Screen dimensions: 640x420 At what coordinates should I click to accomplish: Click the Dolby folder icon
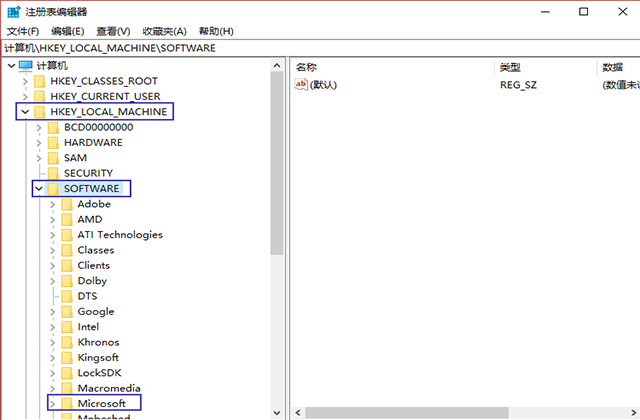point(67,281)
